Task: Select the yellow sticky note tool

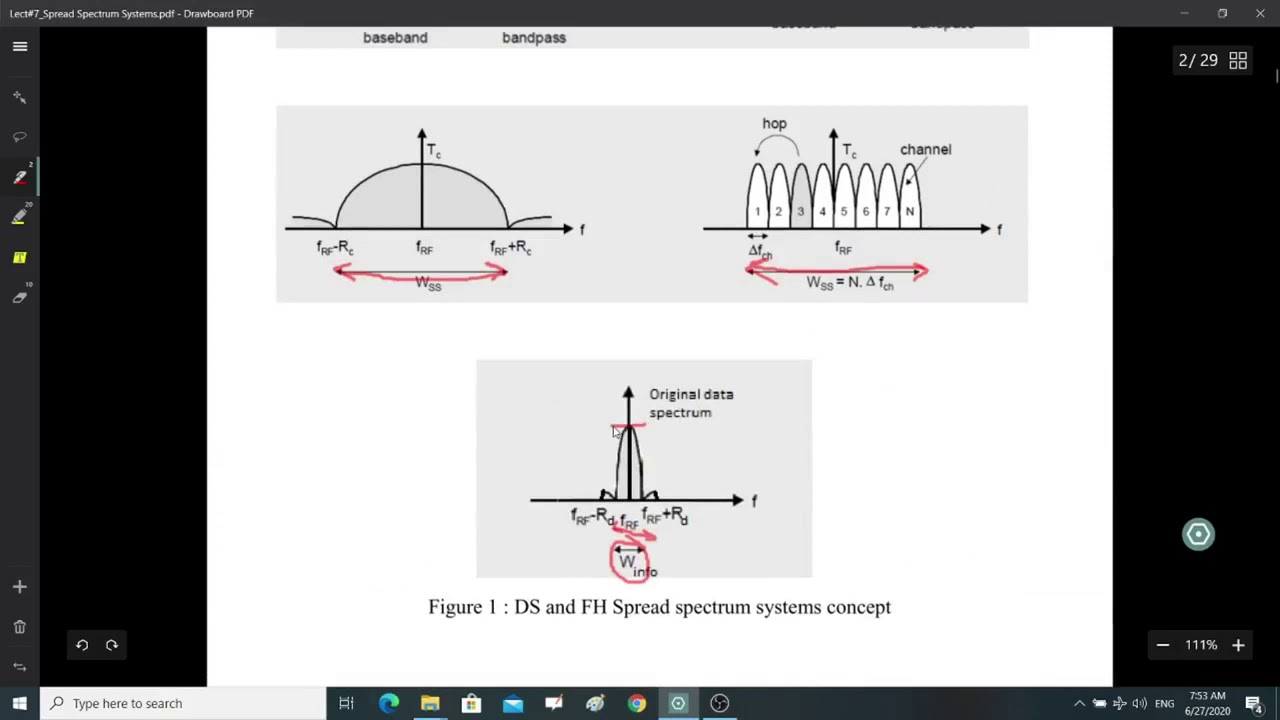Action: pos(20,257)
